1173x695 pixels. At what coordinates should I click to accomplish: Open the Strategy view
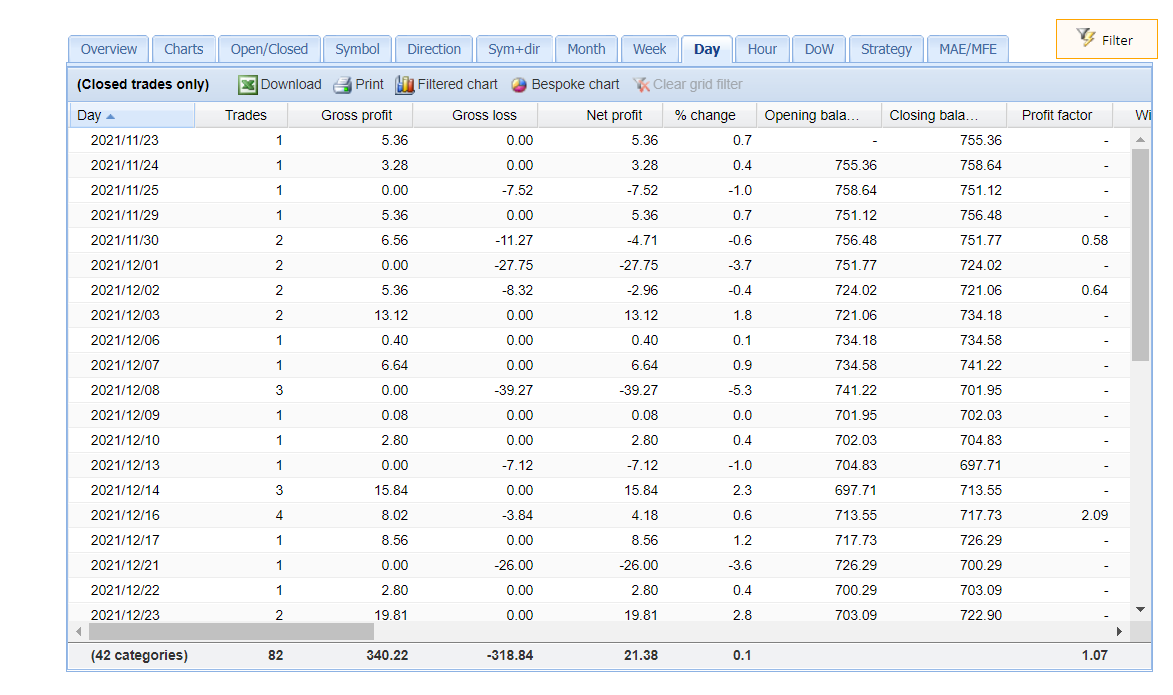click(886, 48)
